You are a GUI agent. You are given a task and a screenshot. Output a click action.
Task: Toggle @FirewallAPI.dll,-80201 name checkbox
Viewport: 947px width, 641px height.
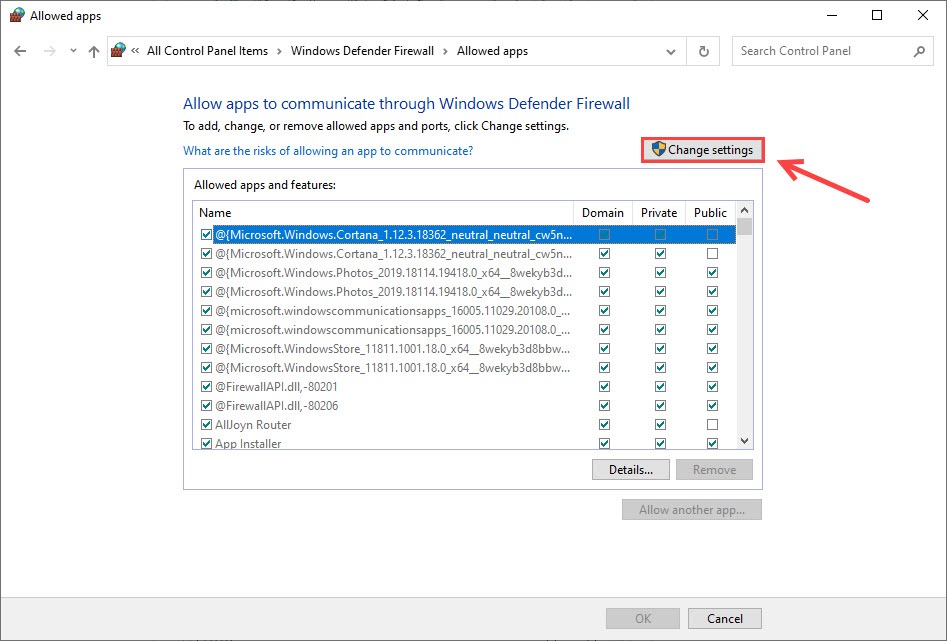pyautogui.click(x=206, y=387)
